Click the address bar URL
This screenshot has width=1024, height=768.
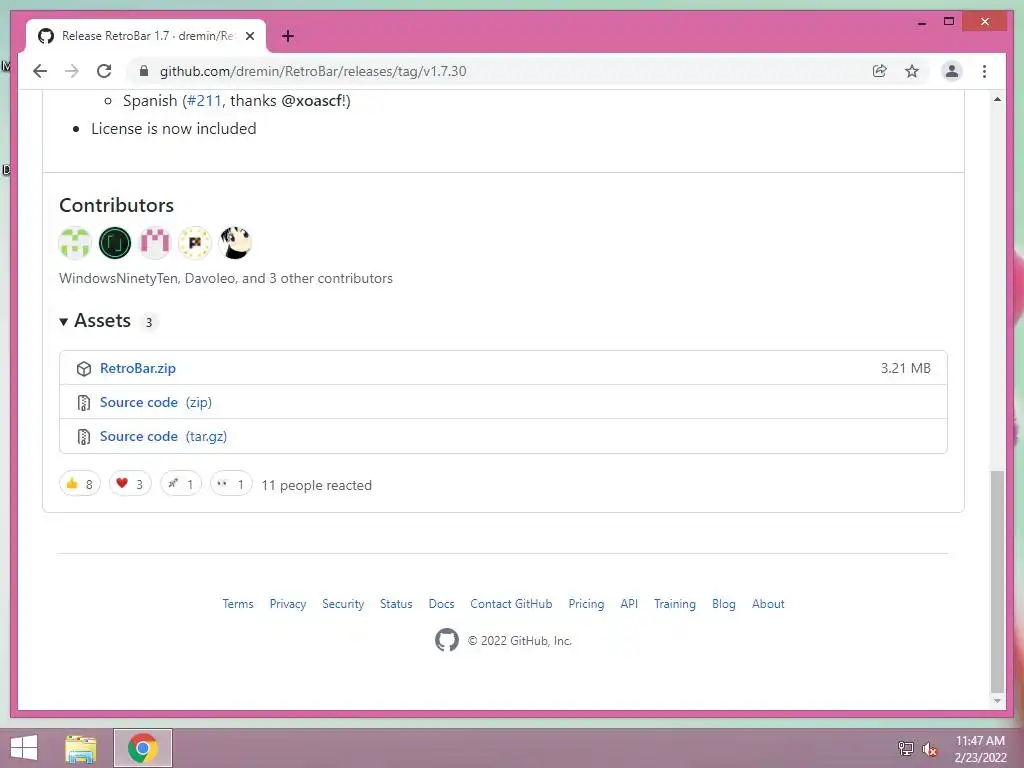click(x=313, y=71)
